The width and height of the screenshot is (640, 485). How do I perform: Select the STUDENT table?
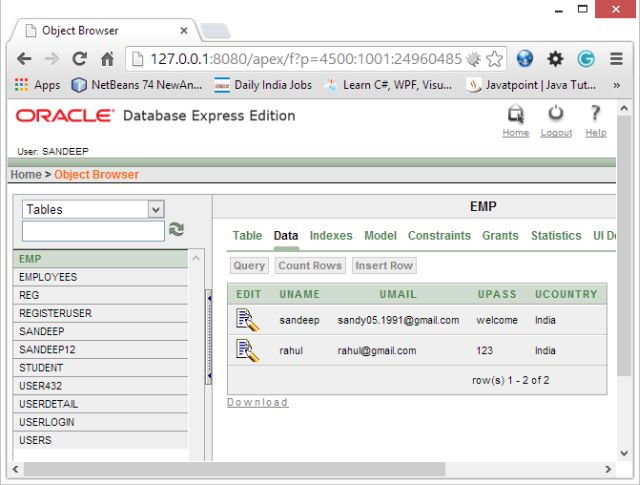(101, 368)
